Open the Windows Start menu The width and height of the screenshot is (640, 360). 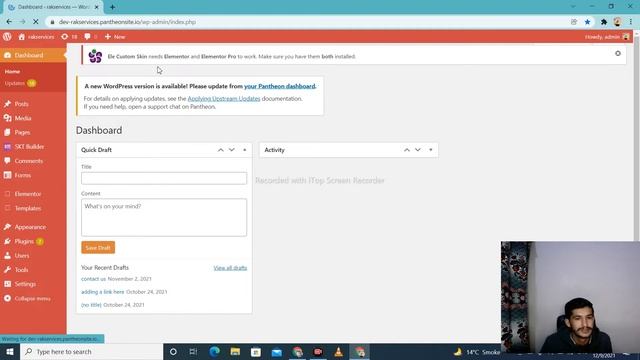tap(10, 352)
